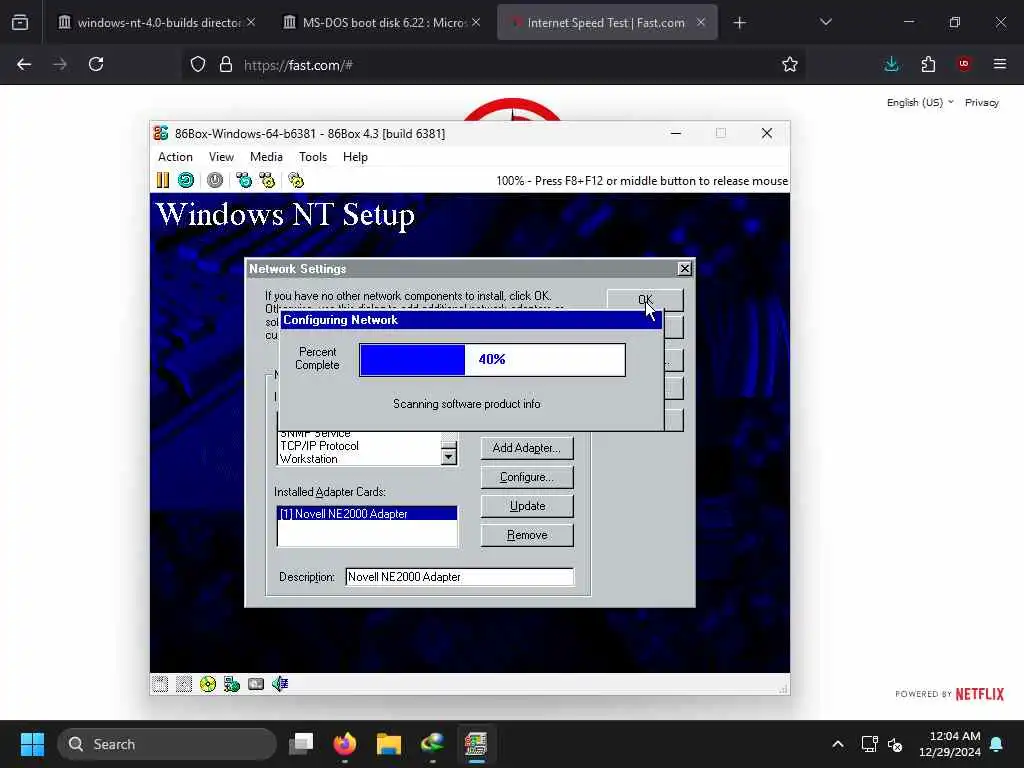Image resolution: width=1024 pixels, height=768 pixels.
Task: Open 86Box Help menu
Action: tap(355, 157)
